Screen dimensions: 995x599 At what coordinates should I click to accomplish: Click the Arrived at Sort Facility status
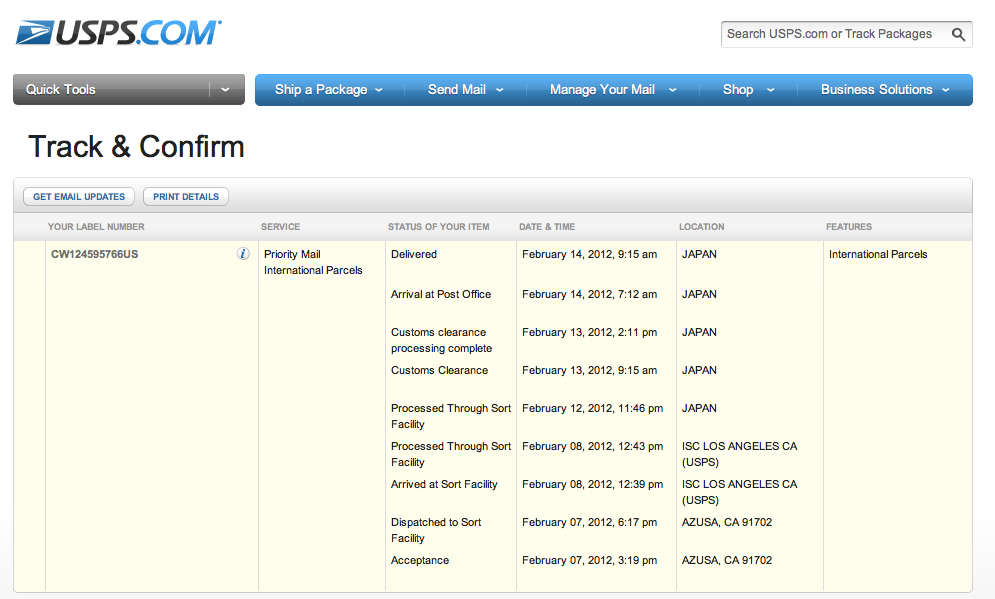pyautogui.click(x=444, y=485)
